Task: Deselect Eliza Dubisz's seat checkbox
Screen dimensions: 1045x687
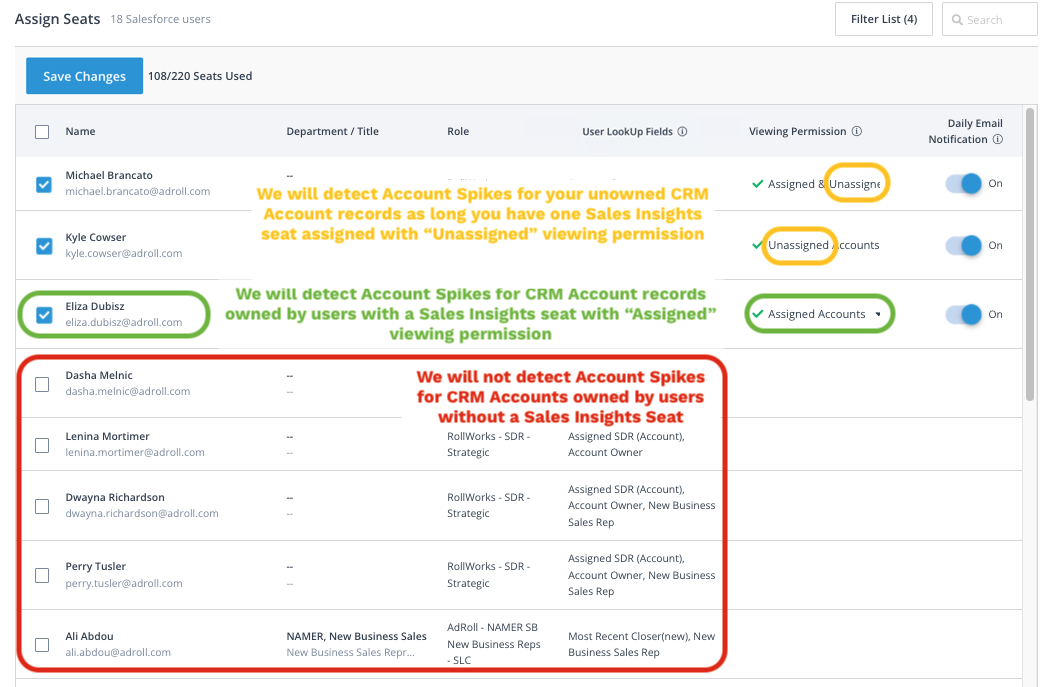Action: (x=44, y=315)
